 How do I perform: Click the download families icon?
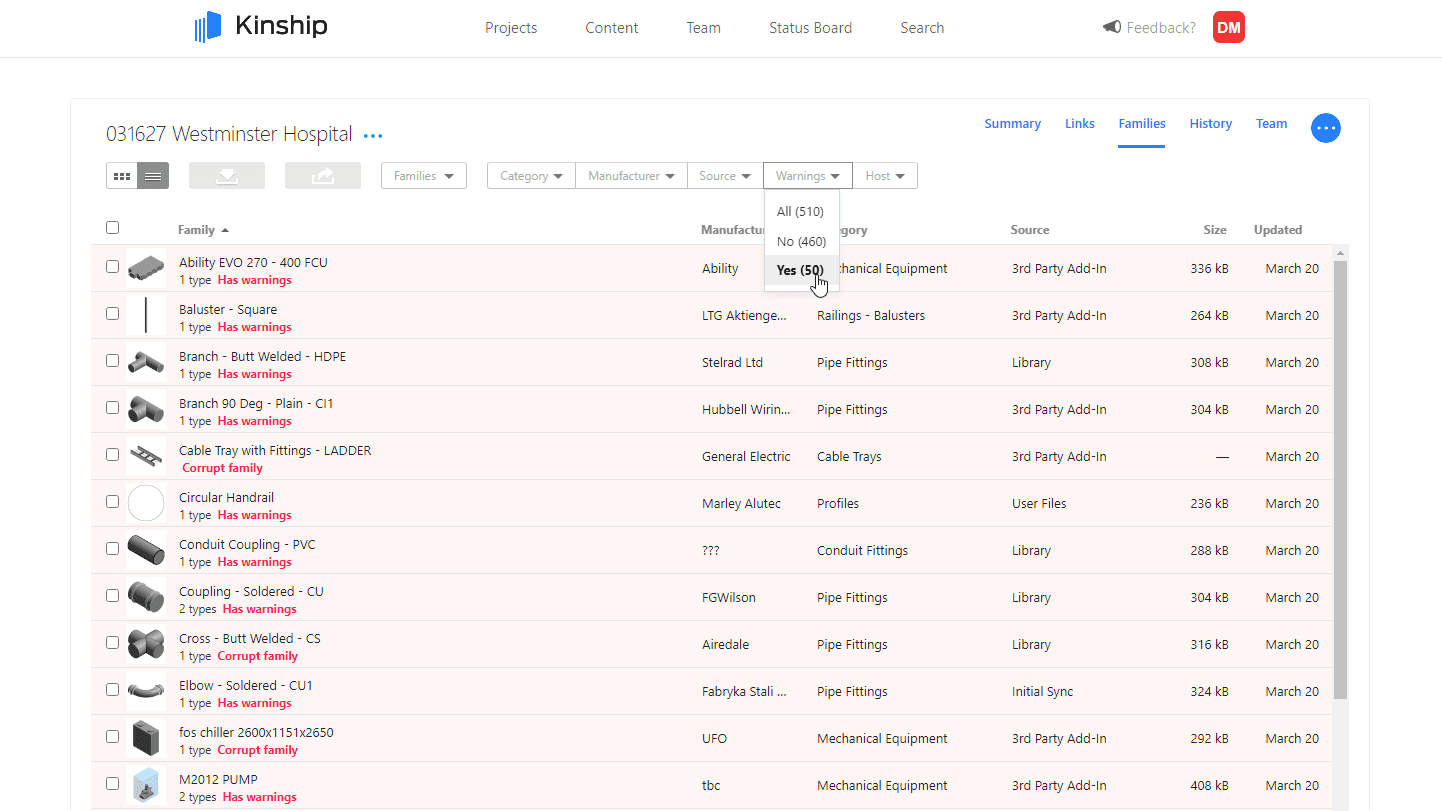226,174
